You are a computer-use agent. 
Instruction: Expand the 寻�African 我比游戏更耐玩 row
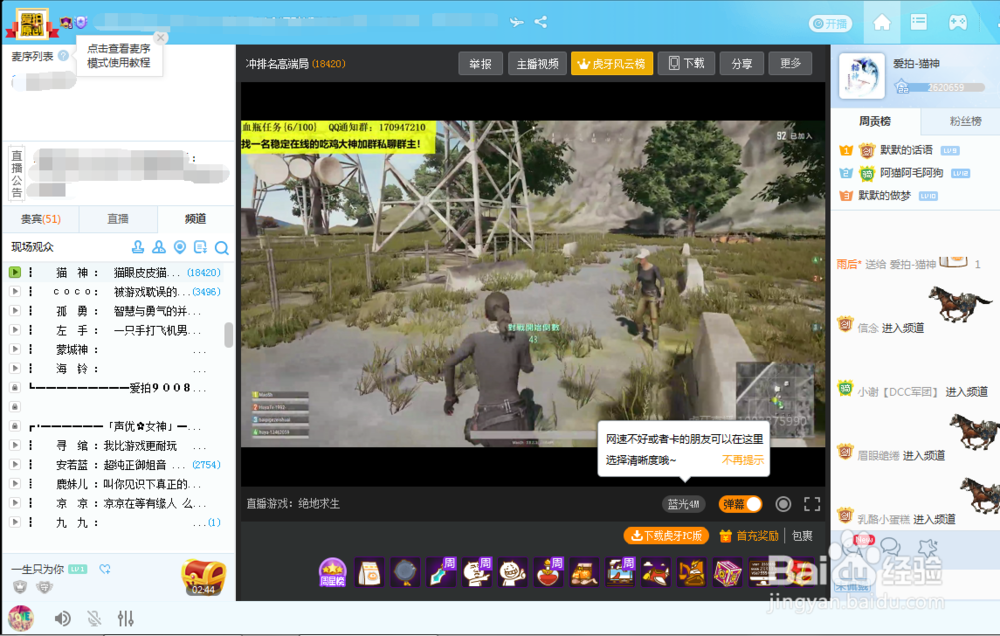tap(15, 445)
